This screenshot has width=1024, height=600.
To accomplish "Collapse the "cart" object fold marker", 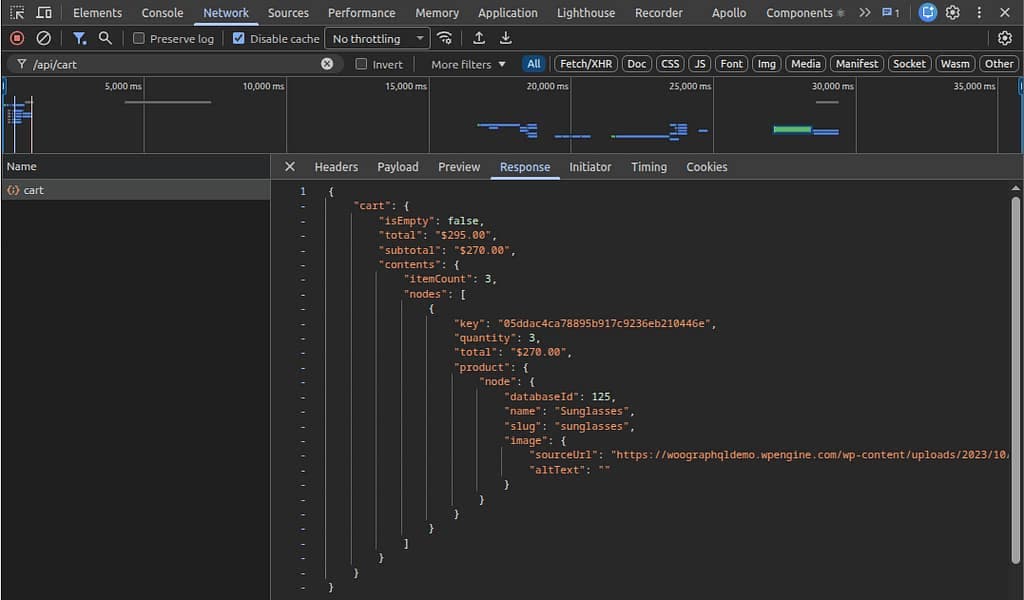I will [x=302, y=206].
